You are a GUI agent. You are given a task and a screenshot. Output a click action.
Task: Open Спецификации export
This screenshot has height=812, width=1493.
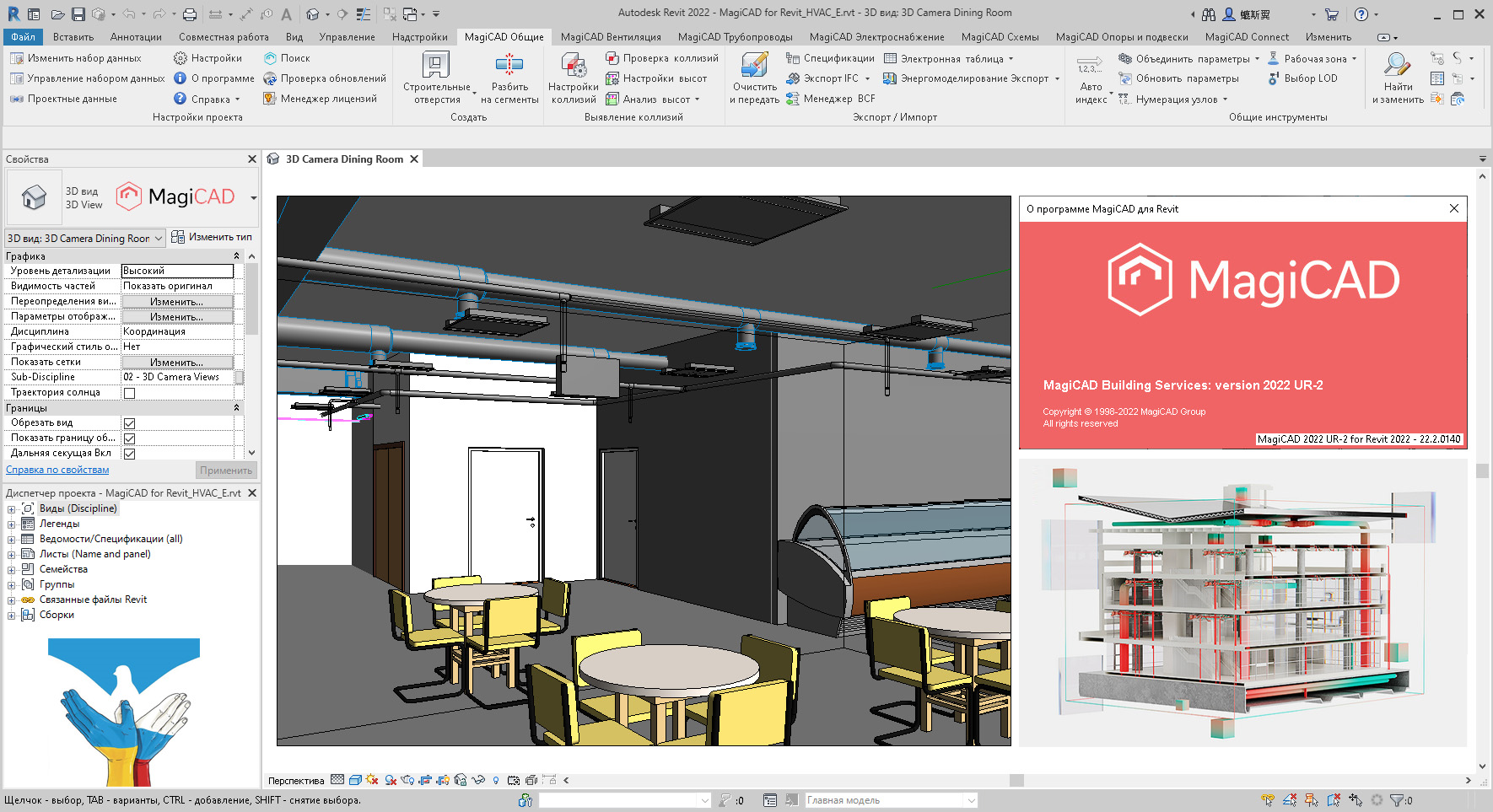tap(830, 58)
